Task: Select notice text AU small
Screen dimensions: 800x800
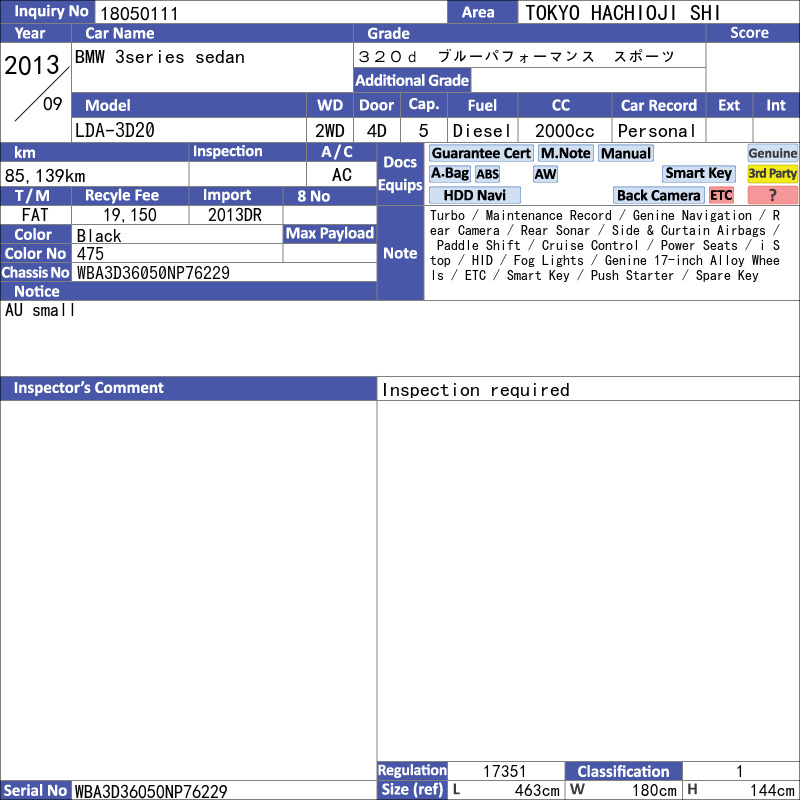Action: tap(40, 310)
